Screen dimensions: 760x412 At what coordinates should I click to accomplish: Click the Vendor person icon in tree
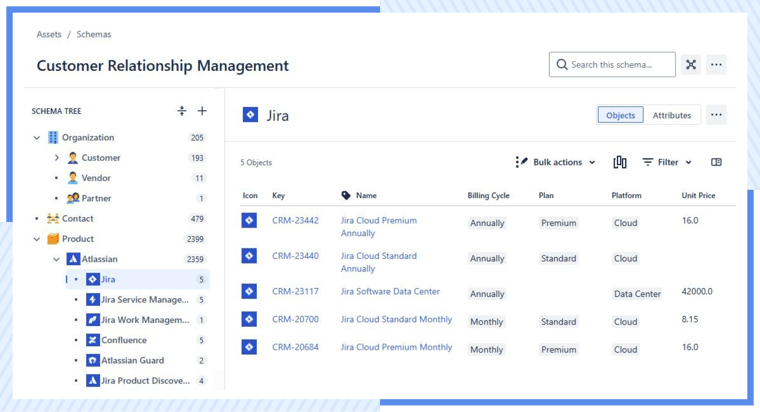(x=73, y=178)
